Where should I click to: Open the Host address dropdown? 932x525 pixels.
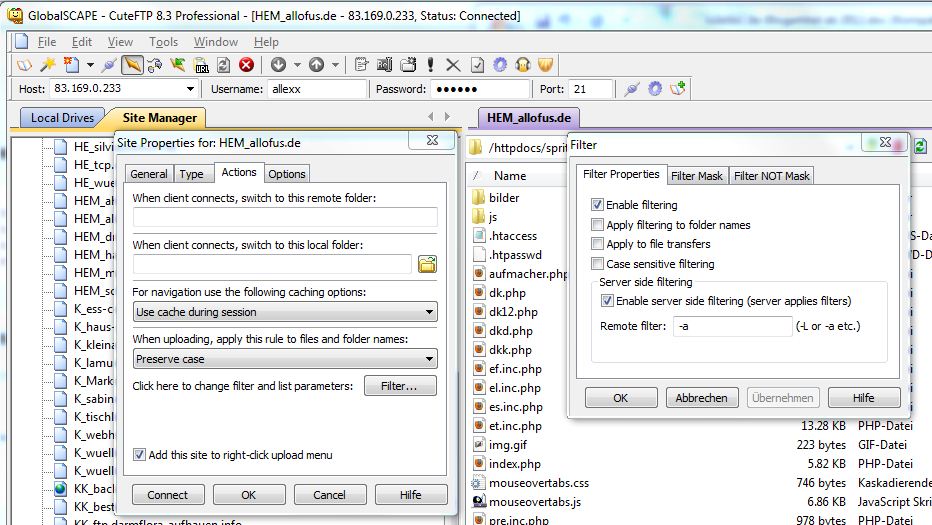click(x=190, y=89)
